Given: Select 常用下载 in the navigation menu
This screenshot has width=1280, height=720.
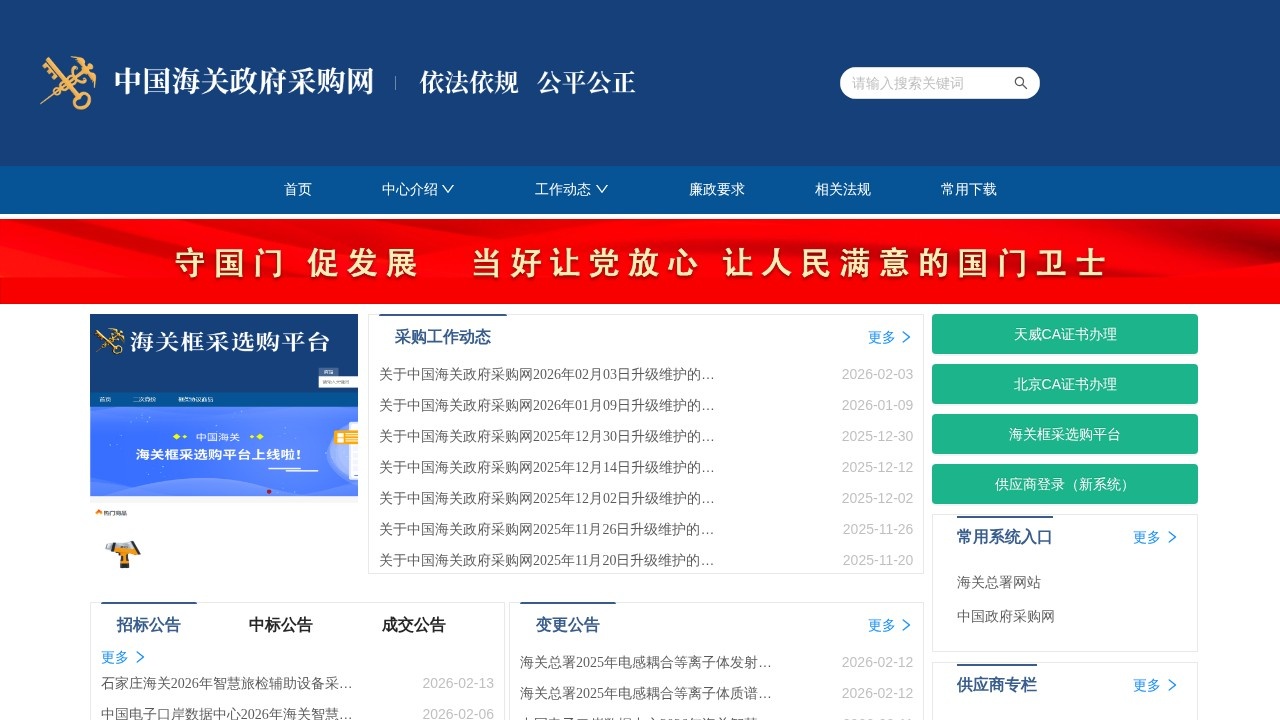Looking at the screenshot, I should 967,189.
